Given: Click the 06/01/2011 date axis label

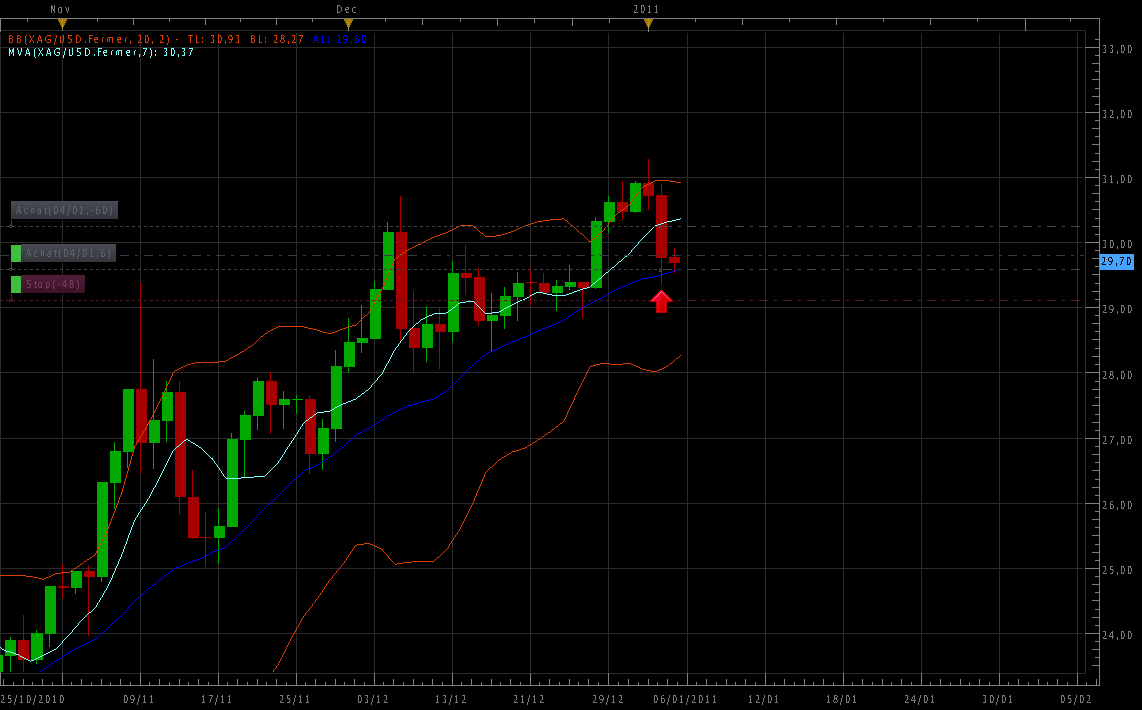Looking at the screenshot, I should click(686, 699).
